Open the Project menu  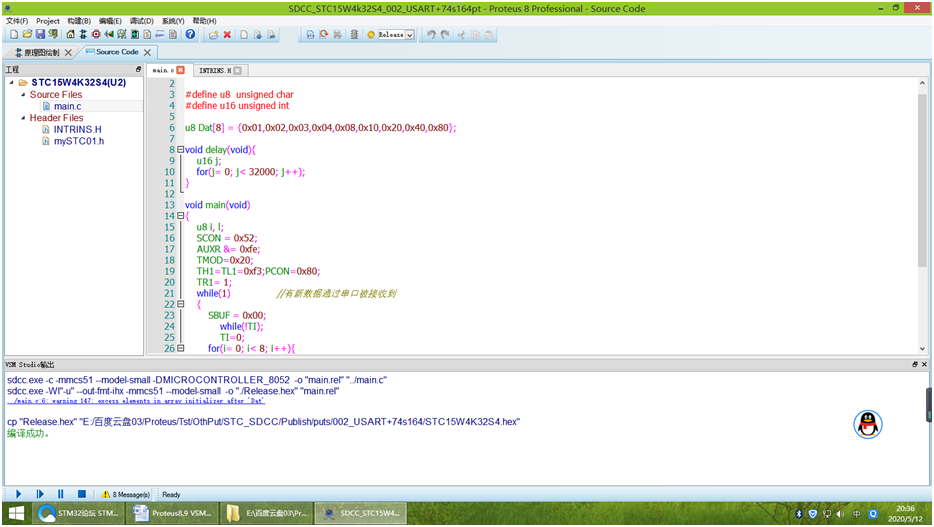tap(48, 20)
